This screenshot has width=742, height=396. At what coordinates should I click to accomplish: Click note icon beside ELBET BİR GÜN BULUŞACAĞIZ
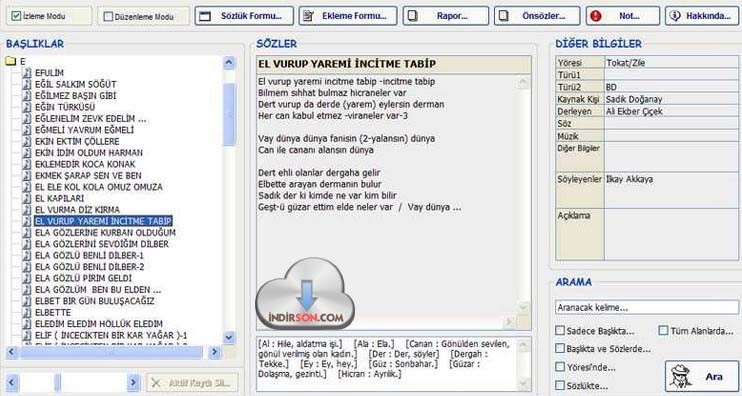pyautogui.click(x=27, y=300)
